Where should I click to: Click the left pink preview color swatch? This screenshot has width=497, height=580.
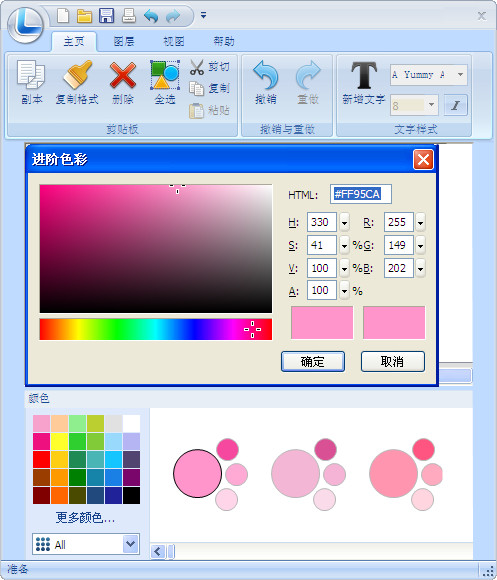coord(322,322)
